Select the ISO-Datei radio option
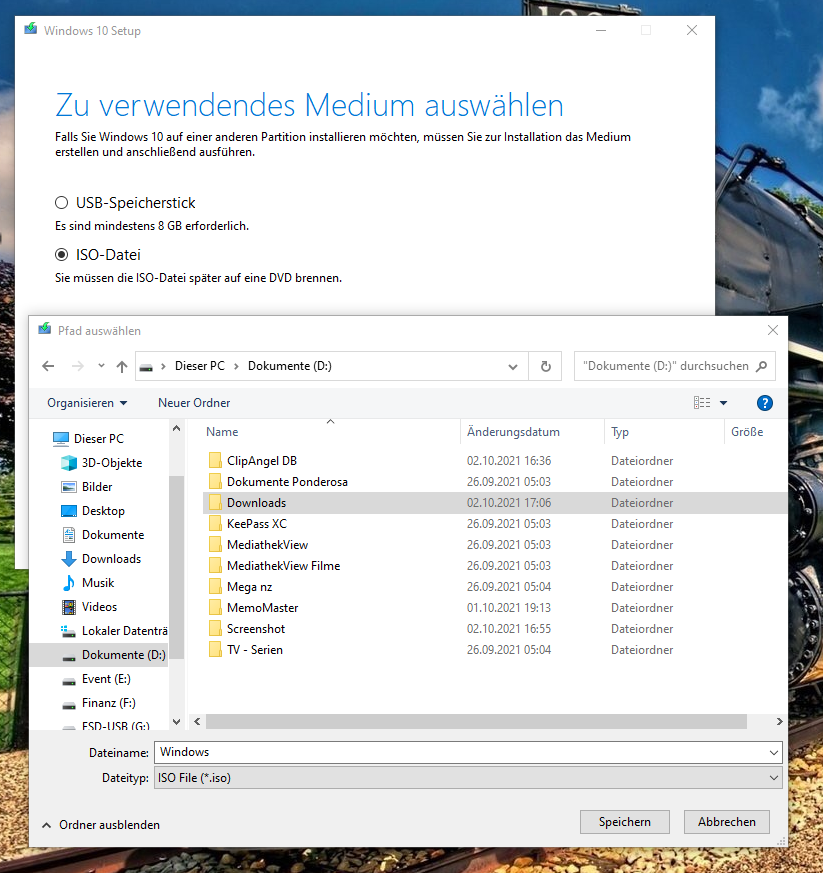 click(61, 255)
